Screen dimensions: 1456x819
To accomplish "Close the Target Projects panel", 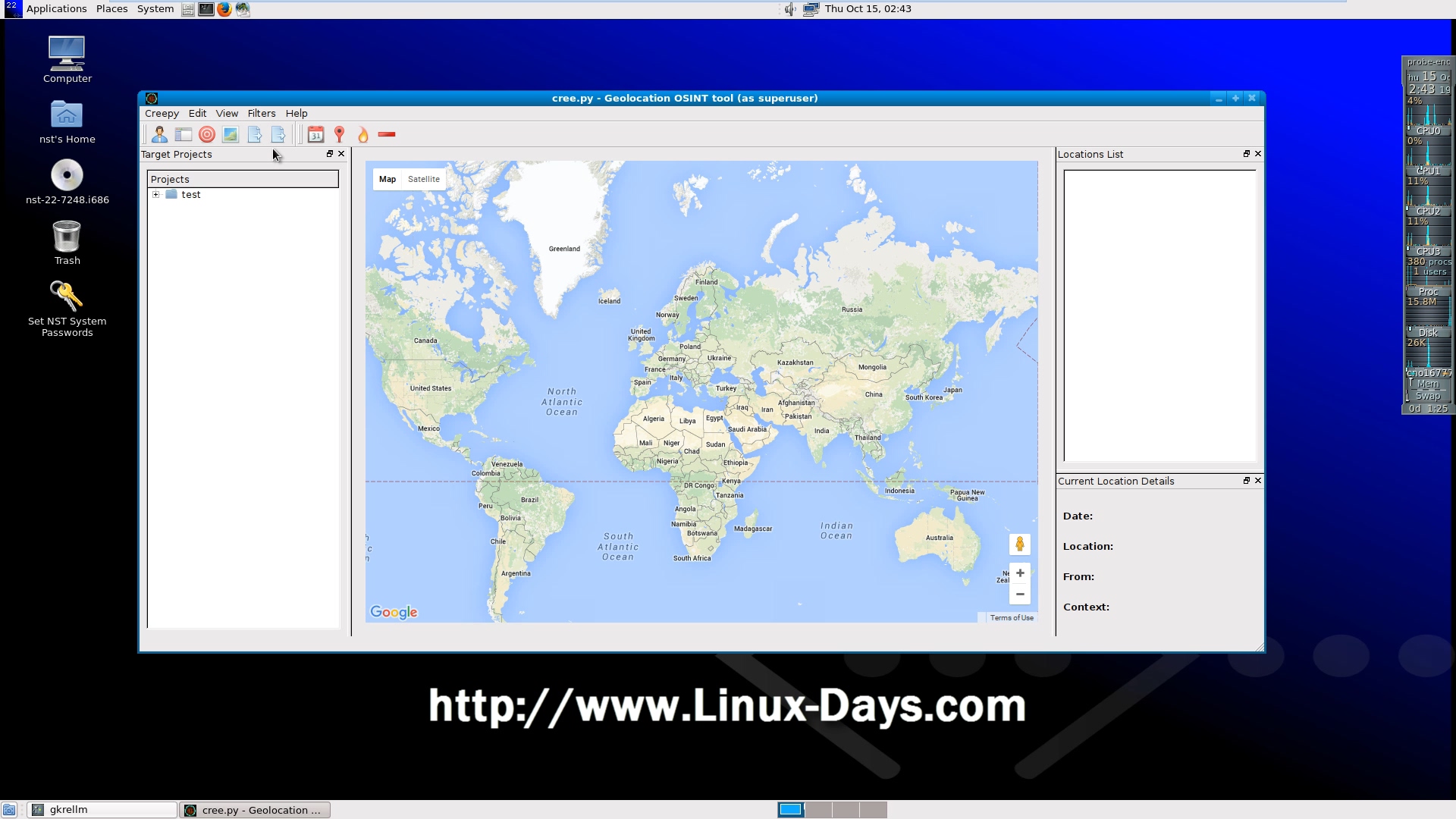I will tap(341, 153).
